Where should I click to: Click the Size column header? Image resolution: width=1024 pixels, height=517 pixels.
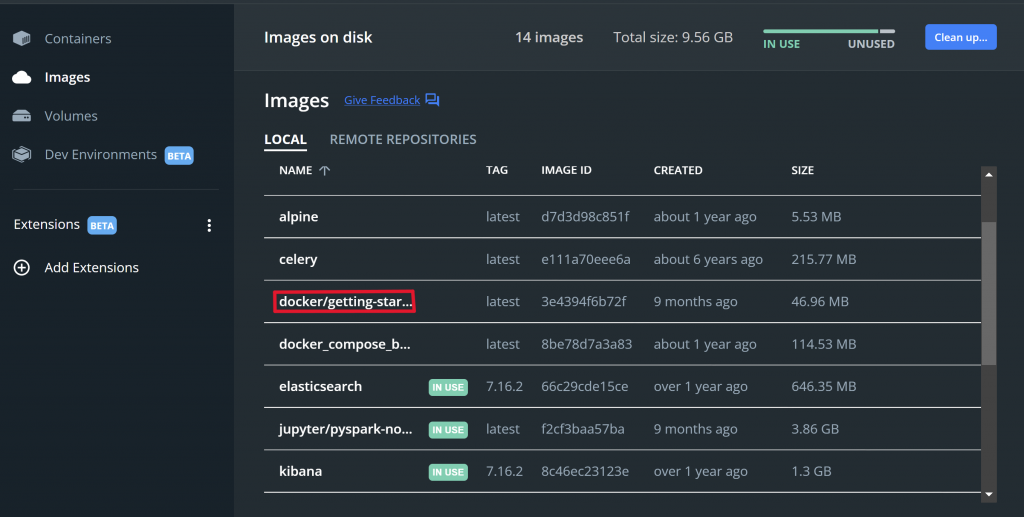pyautogui.click(x=802, y=171)
